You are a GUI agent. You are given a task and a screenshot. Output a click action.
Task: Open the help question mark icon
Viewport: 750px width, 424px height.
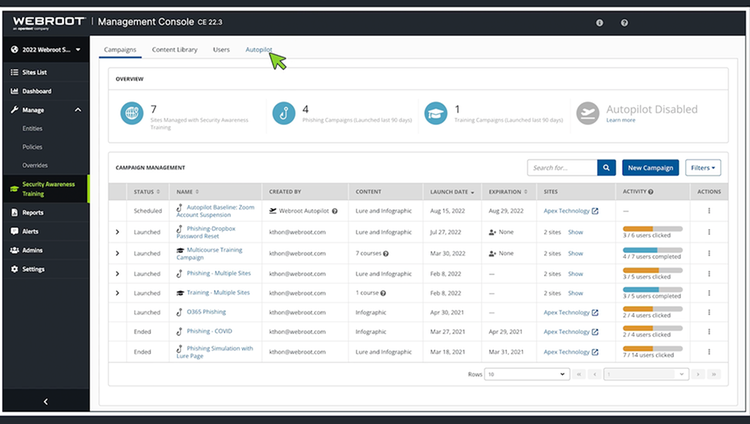[624, 22]
